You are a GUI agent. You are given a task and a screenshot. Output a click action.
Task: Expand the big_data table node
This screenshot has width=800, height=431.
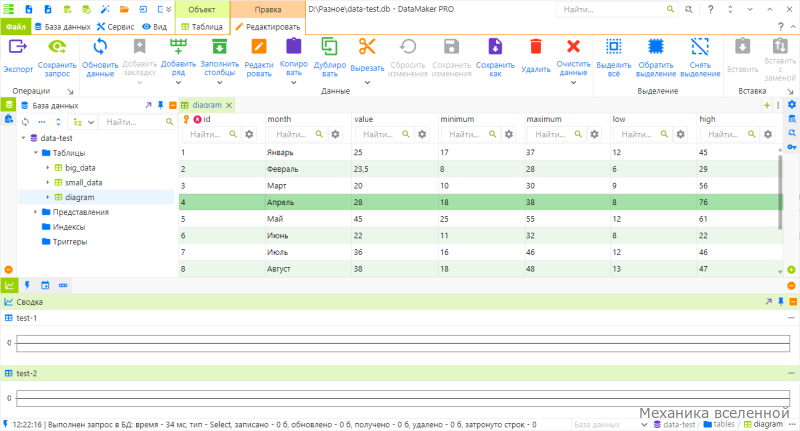(x=48, y=168)
